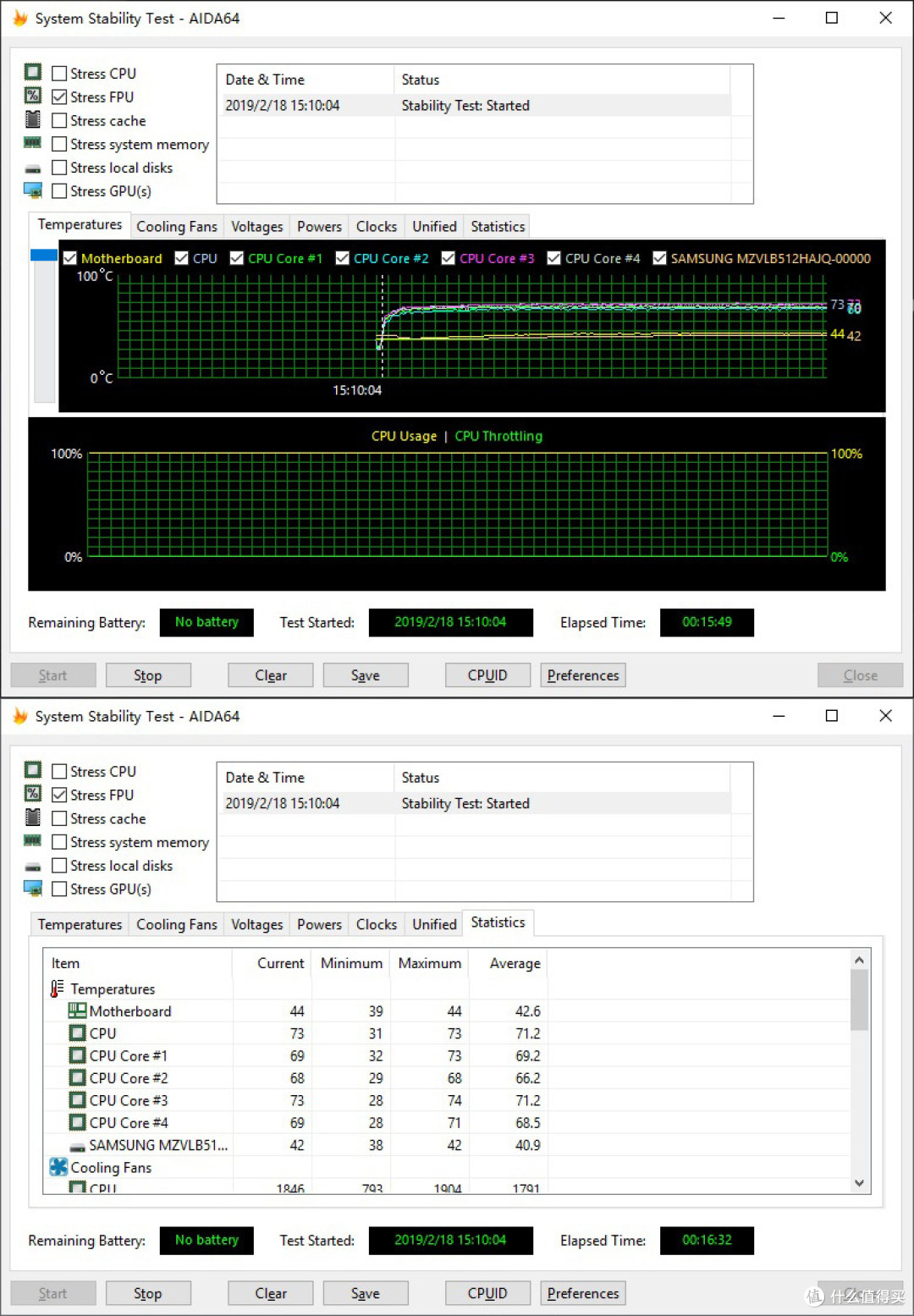The width and height of the screenshot is (914, 1316).
Task: Click the CPU Core #1 icon in the statistics list
Action: [77, 1055]
